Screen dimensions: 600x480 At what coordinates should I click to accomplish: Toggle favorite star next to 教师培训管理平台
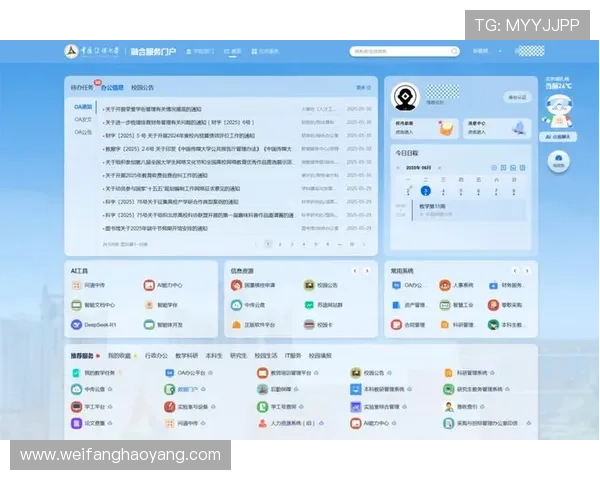(x=316, y=372)
